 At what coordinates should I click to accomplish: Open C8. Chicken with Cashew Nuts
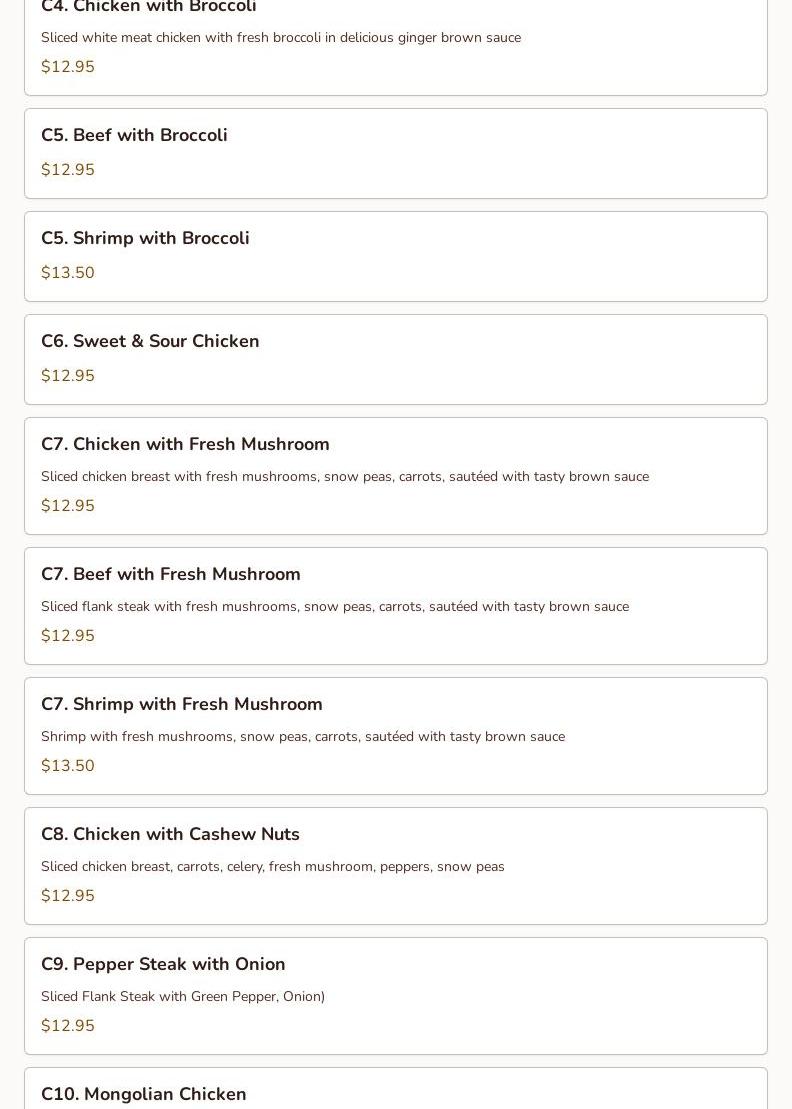point(396,866)
